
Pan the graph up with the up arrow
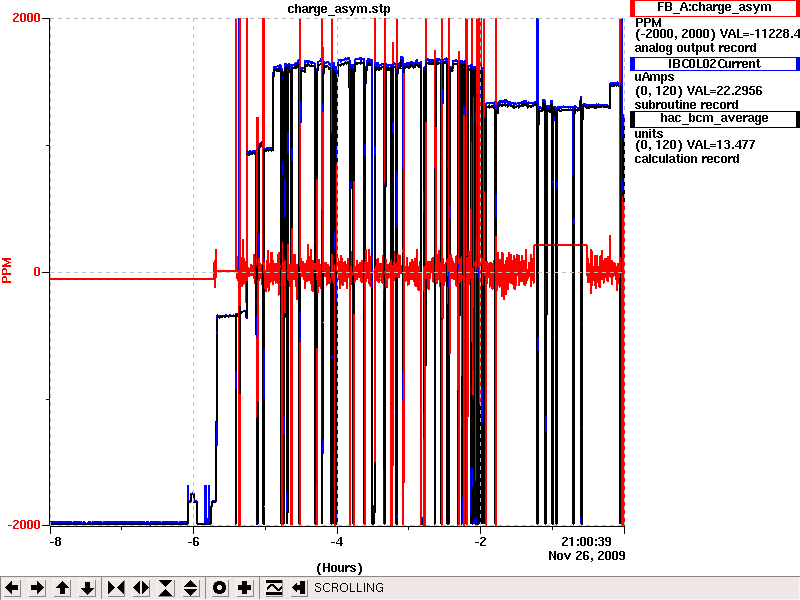point(62,588)
